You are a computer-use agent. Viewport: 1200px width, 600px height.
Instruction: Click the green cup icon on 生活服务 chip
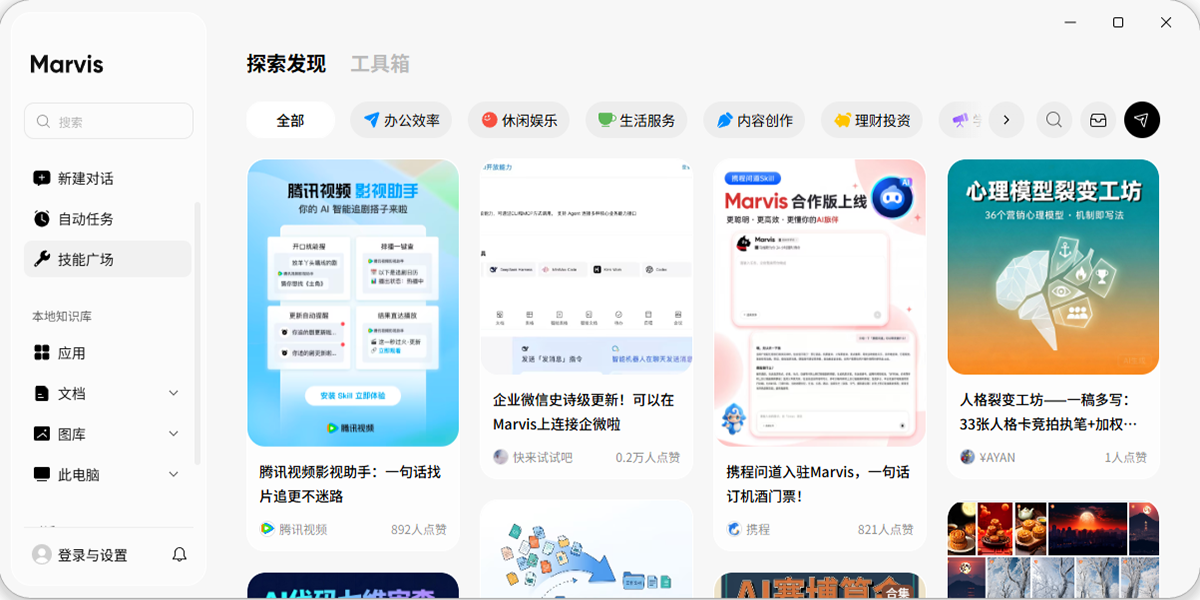tap(606, 120)
